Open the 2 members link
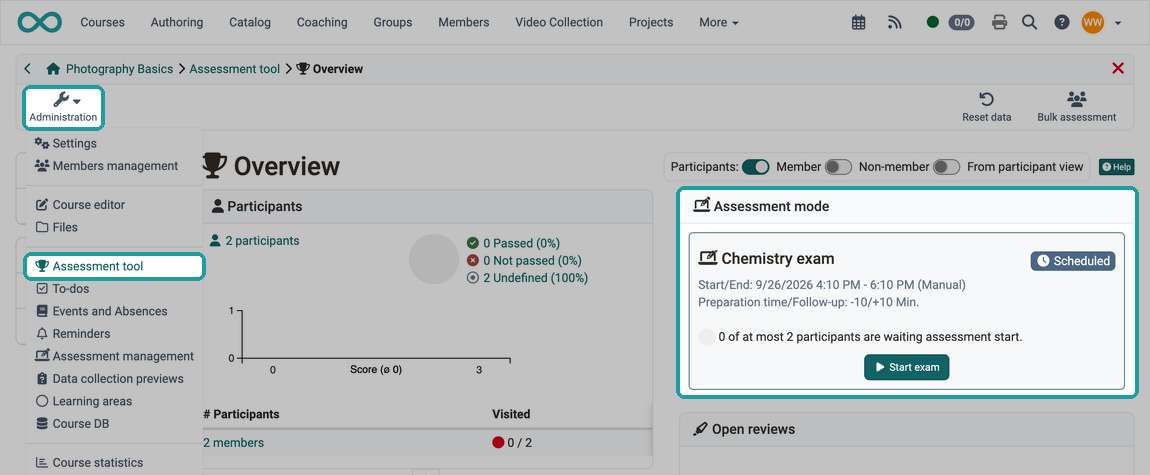The image size is (1150, 475). tap(233, 443)
